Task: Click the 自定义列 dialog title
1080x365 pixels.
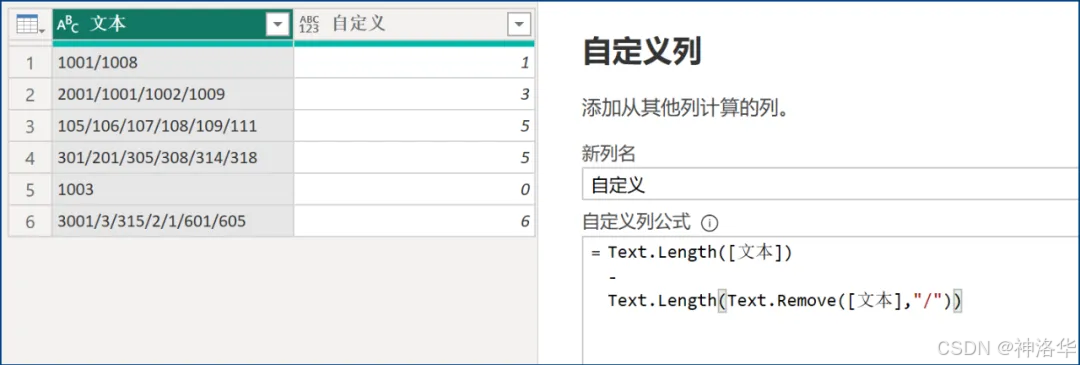Action: click(642, 52)
